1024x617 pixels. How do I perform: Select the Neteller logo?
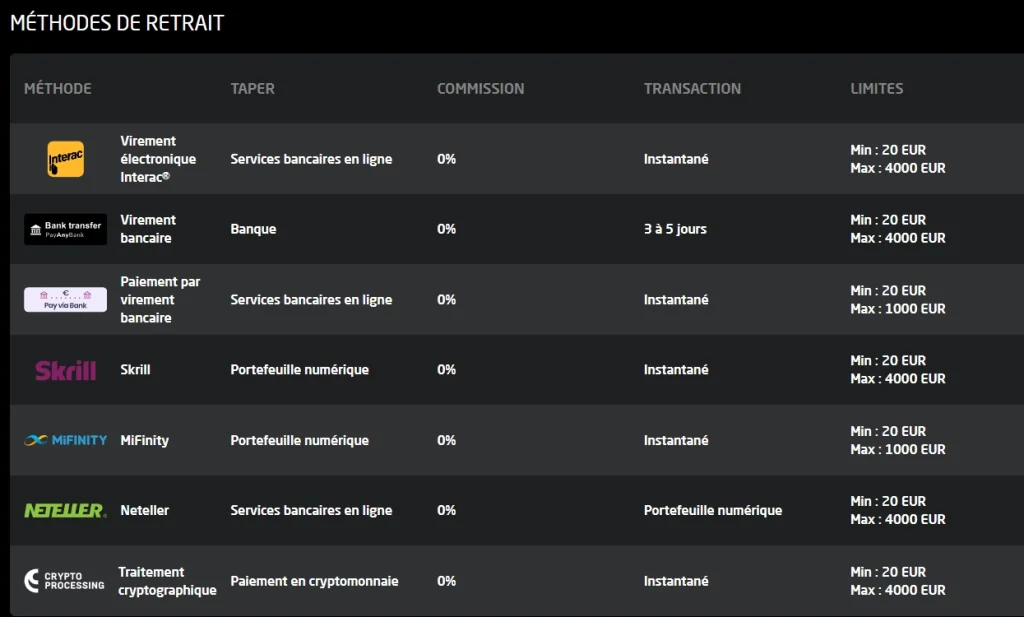click(x=65, y=511)
